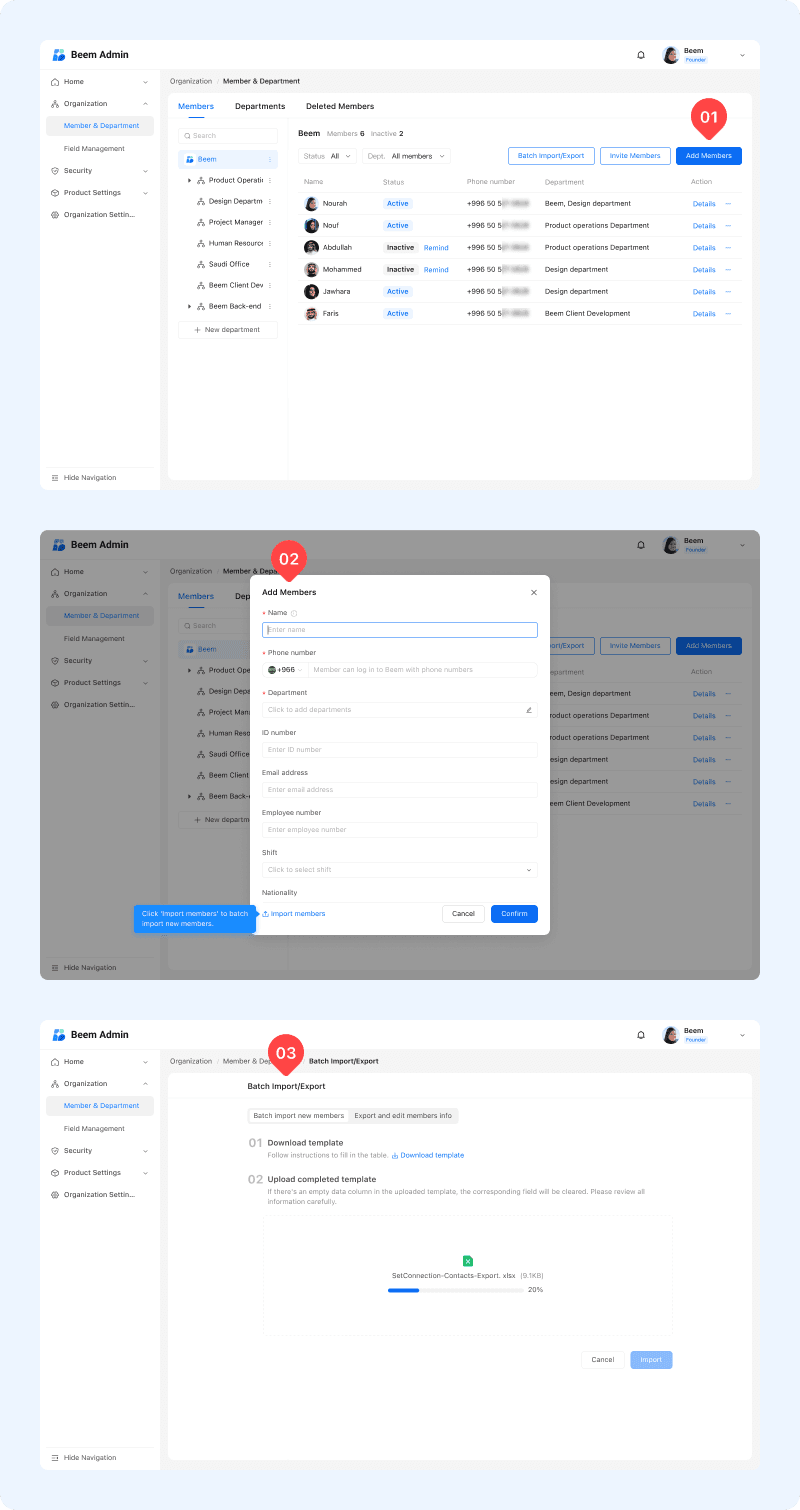Click the green Excel file icon

(x=467, y=1261)
